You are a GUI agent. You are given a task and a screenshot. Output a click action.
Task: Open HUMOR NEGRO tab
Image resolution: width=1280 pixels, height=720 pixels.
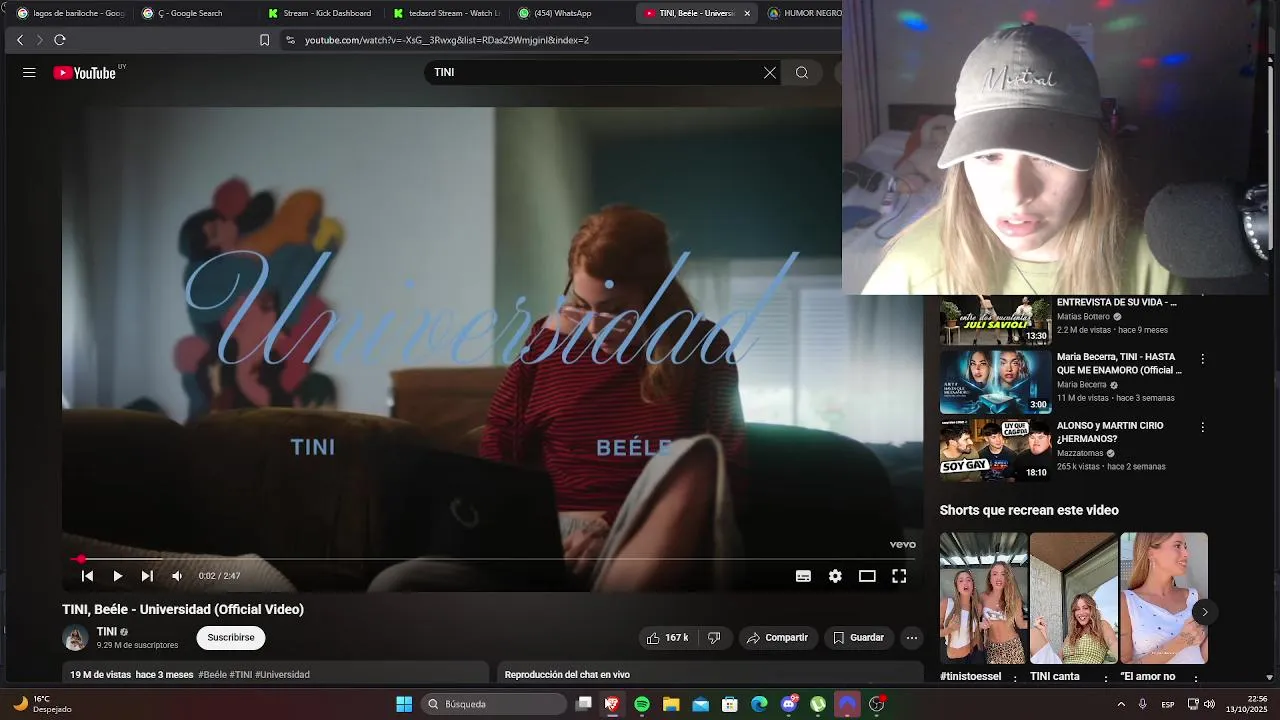804,13
